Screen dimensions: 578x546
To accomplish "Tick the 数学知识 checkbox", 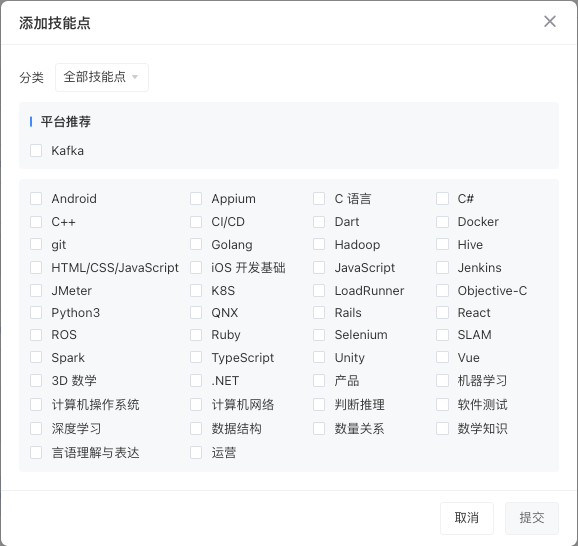I will pos(442,428).
